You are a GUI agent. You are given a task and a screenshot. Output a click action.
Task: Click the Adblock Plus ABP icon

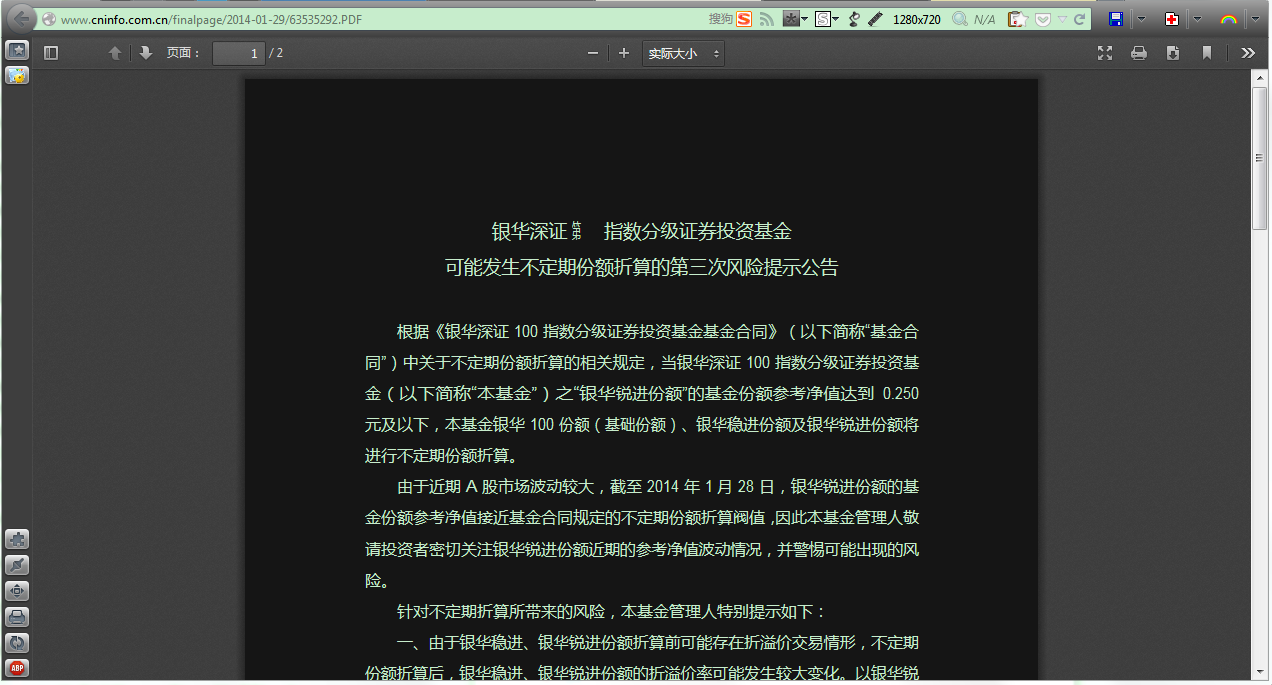17,668
